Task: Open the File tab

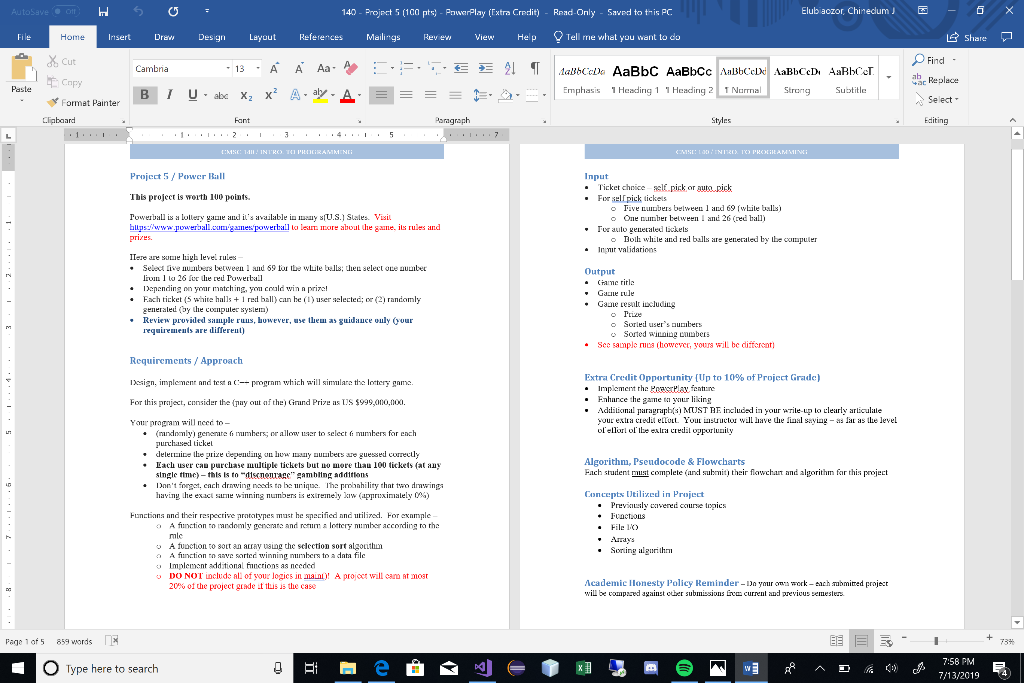Action: click(24, 37)
